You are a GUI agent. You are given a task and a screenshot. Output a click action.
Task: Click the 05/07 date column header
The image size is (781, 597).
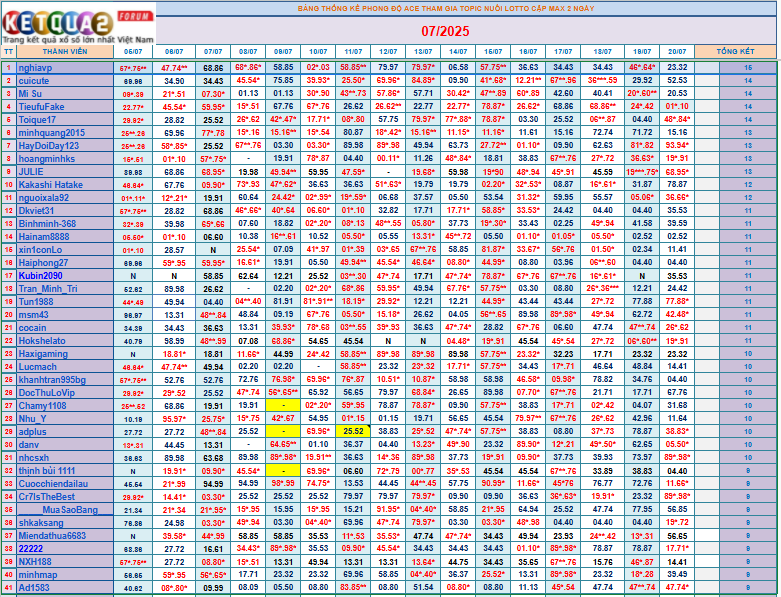coord(133,50)
